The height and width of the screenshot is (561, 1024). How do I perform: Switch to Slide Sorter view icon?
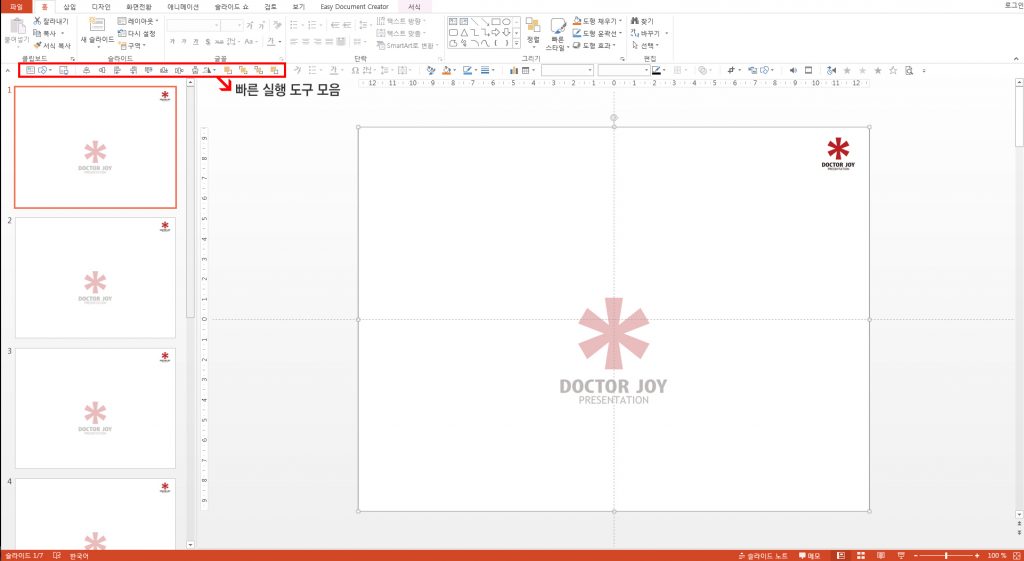click(x=861, y=556)
